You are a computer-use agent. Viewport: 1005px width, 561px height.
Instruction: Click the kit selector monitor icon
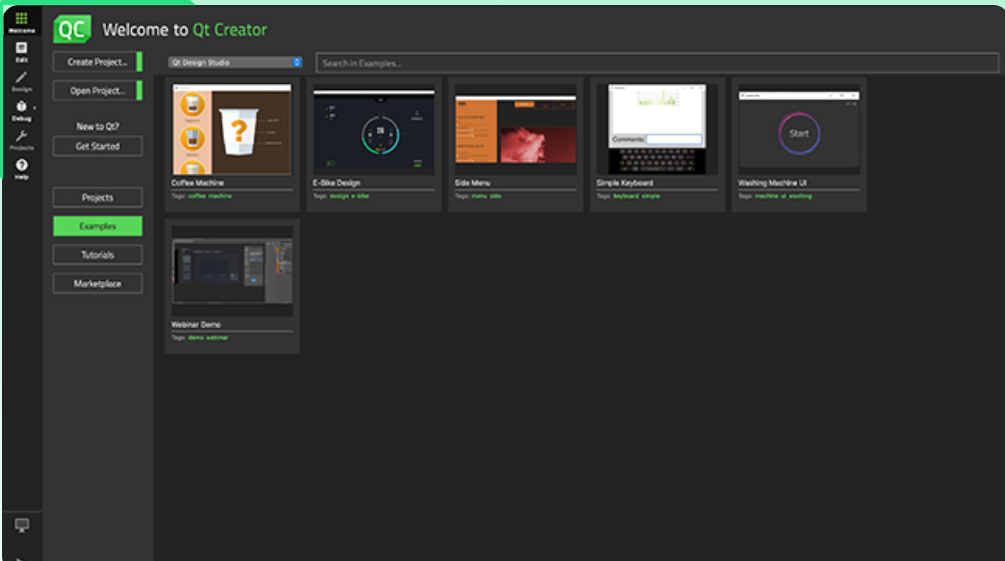[21, 525]
